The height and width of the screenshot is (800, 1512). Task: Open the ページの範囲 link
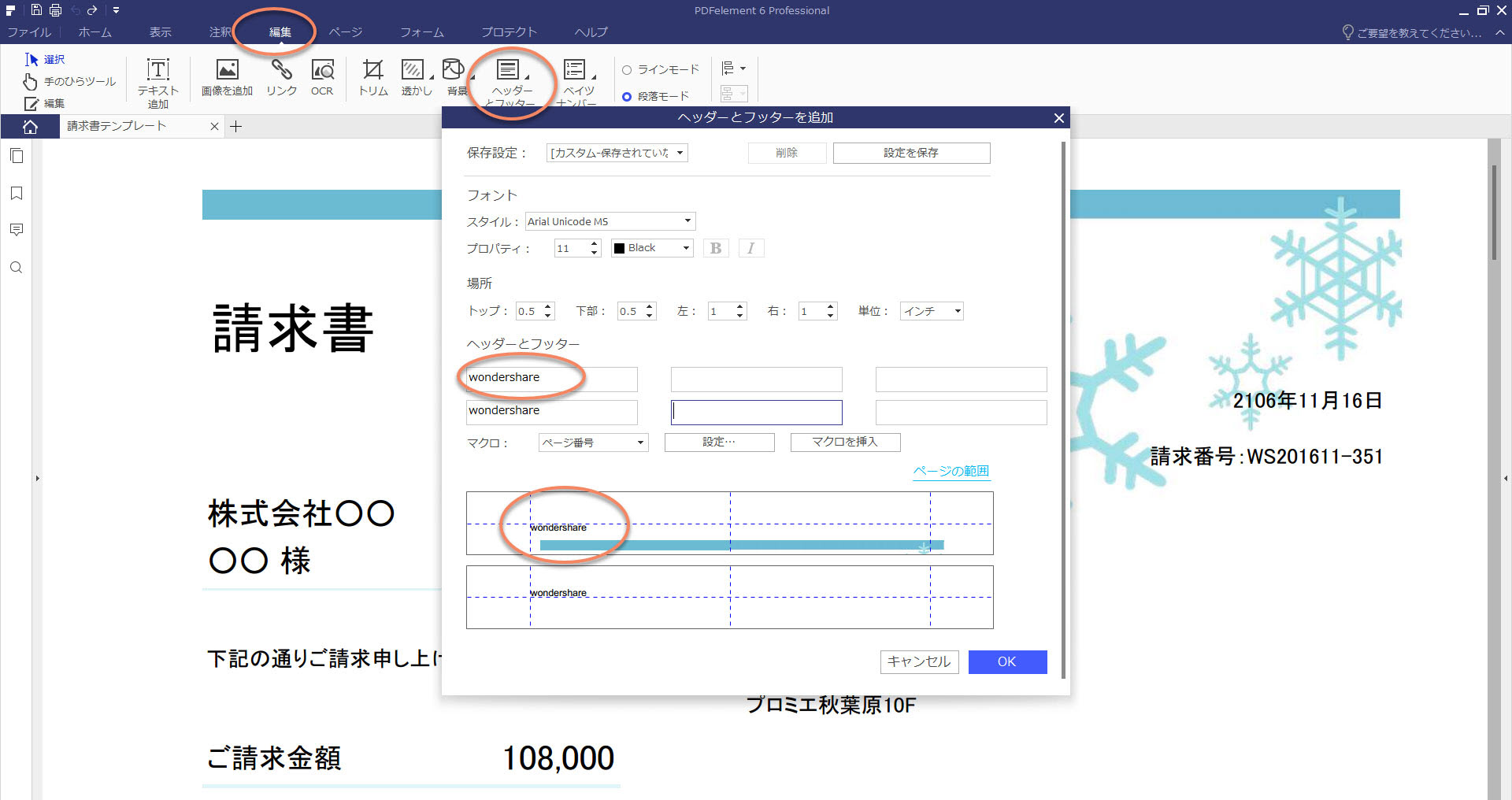pos(951,471)
